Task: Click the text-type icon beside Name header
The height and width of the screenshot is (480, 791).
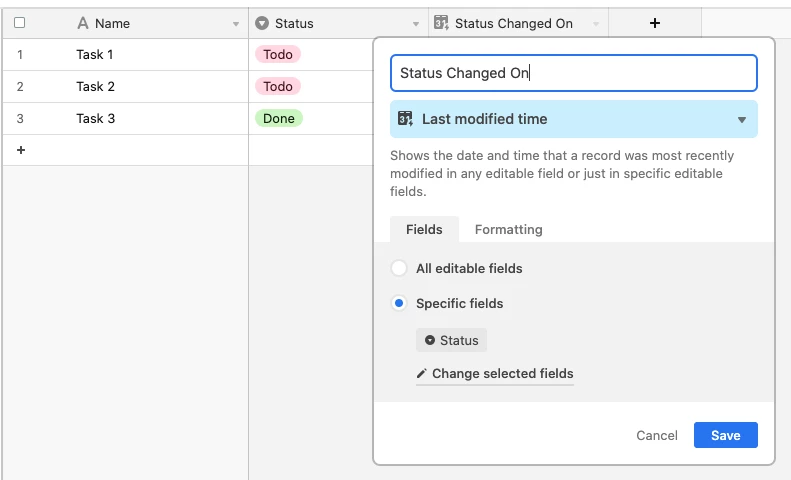Action: [83, 23]
